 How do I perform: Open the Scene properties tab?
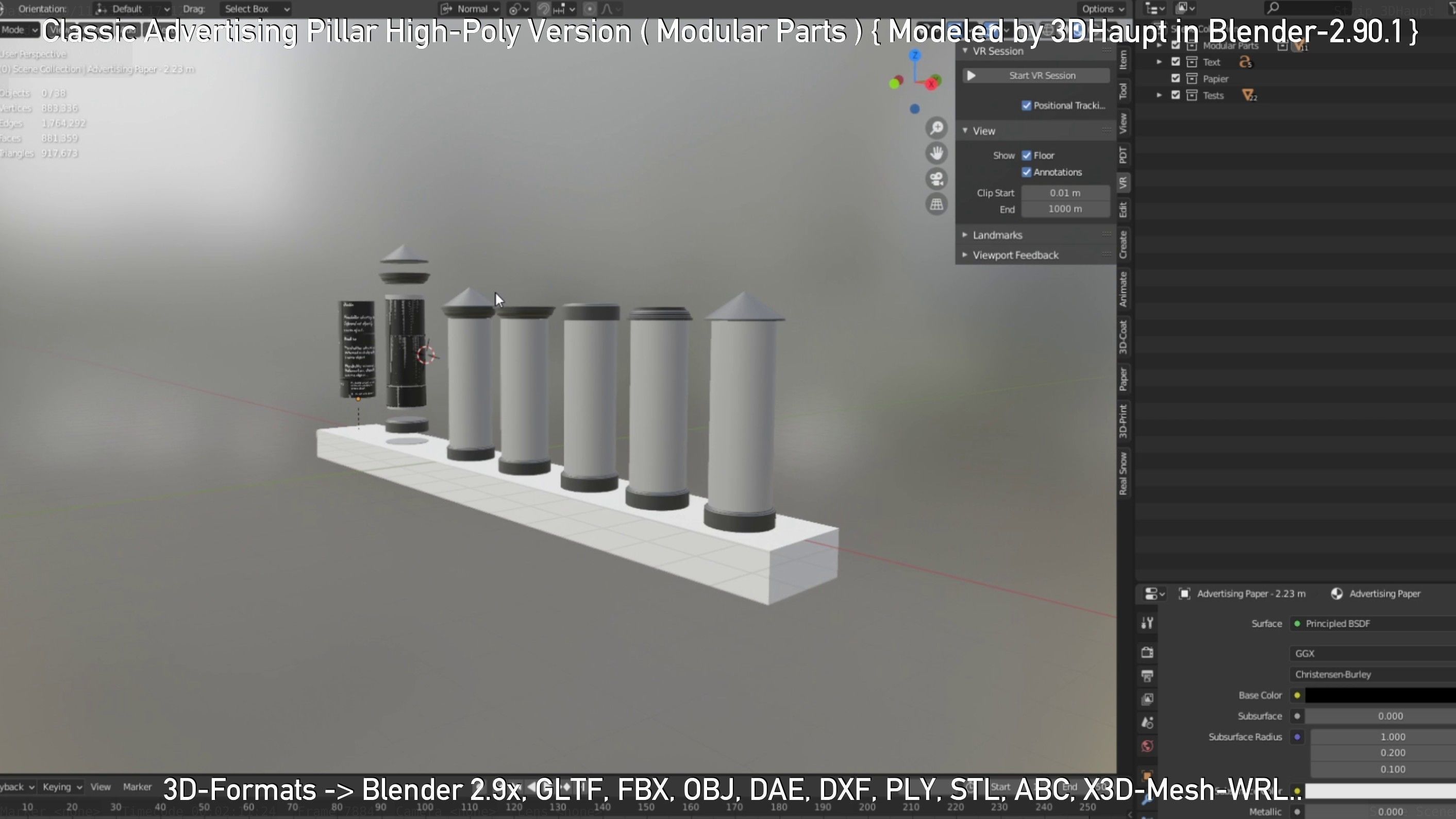coord(1147,722)
